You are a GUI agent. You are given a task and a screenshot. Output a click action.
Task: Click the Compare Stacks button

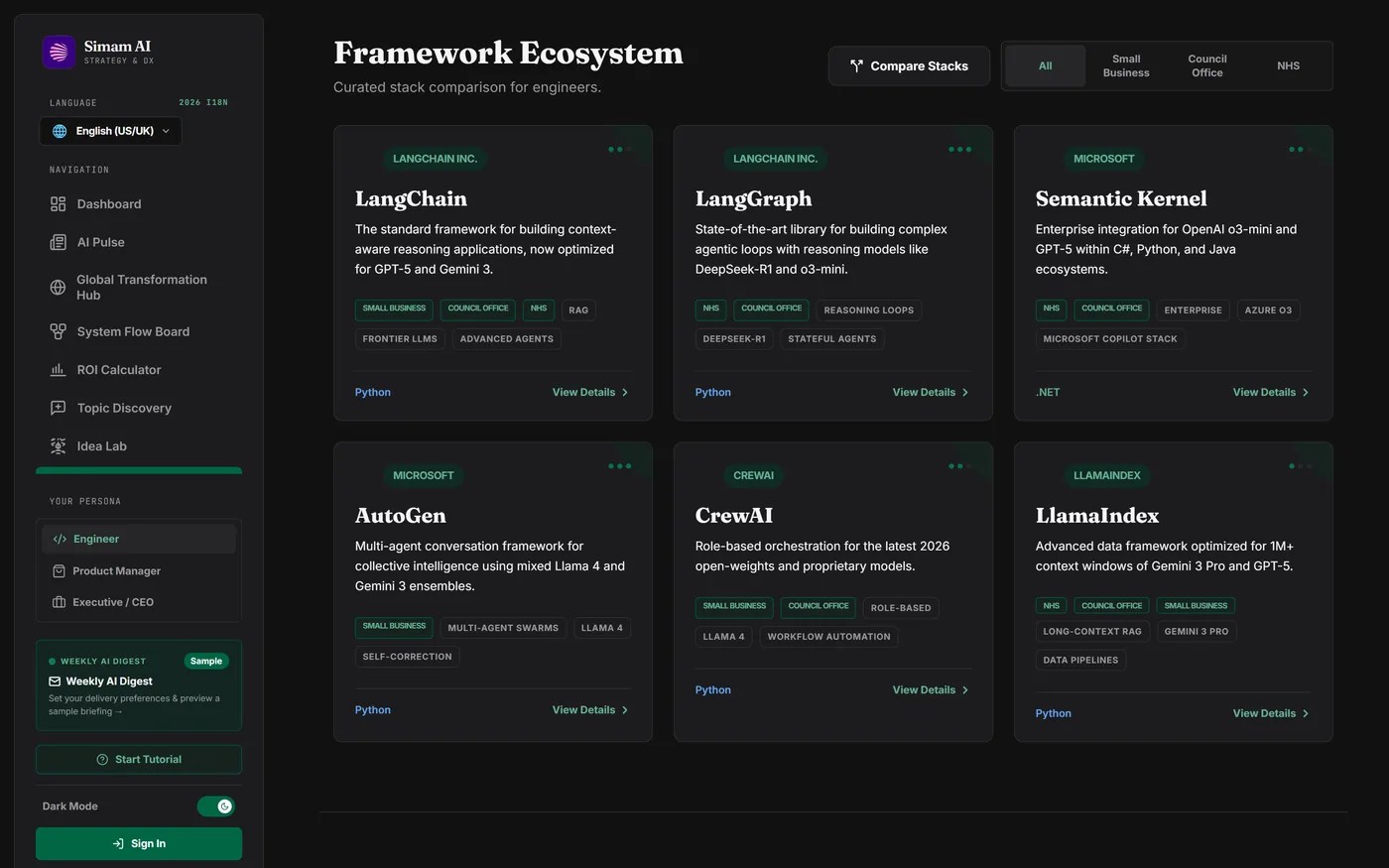click(x=909, y=66)
